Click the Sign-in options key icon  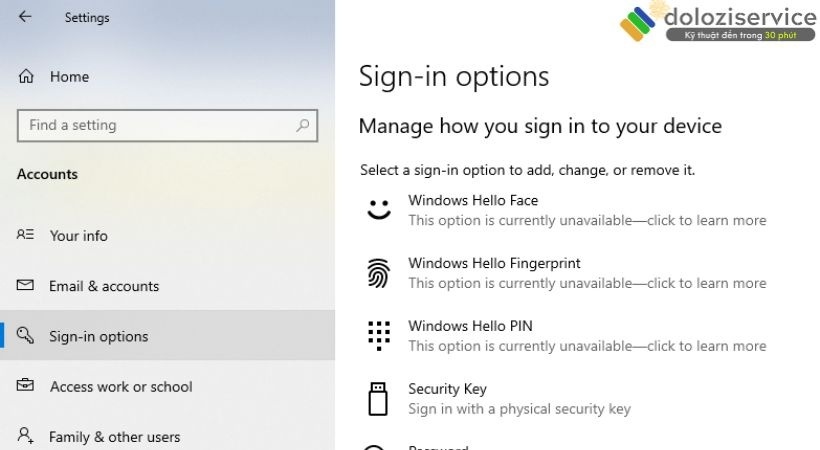pyautogui.click(x=25, y=335)
